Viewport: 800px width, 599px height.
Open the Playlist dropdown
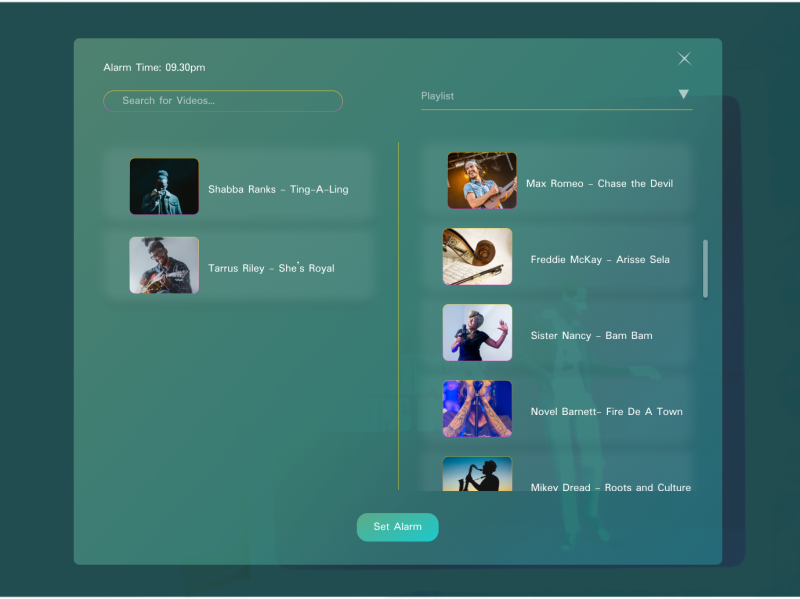[x=555, y=96]
